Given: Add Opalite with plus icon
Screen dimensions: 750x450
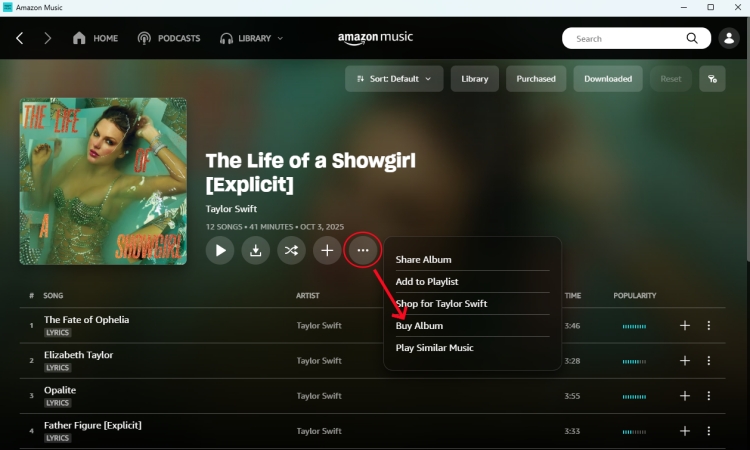Looking at the screenshot, I should click(685, 396).
